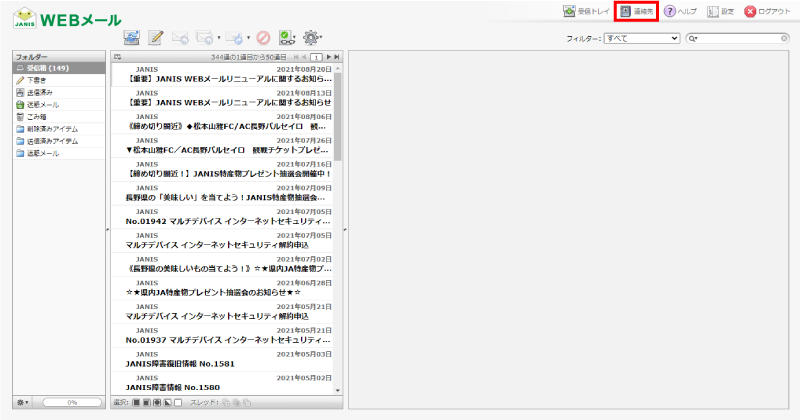Open 迷惑メール folder with blue folder icon
This screenshot has height=420, width=800.
[x=59, y=154]
